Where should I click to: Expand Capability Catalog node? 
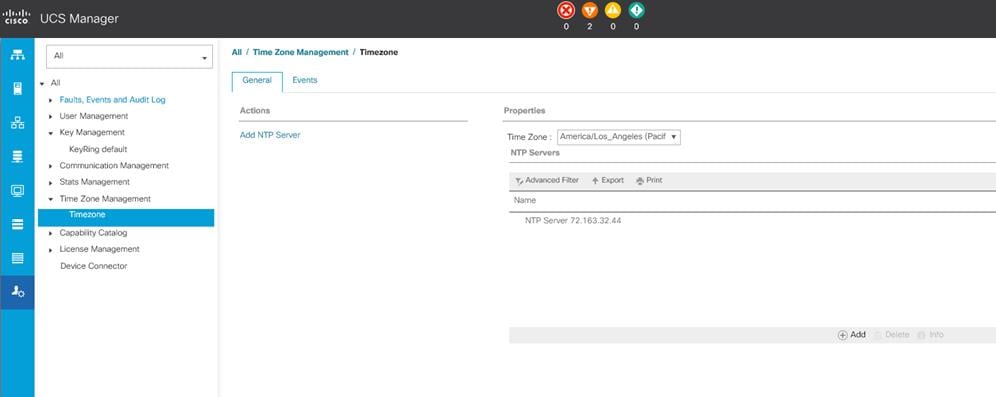coord(51,234)
